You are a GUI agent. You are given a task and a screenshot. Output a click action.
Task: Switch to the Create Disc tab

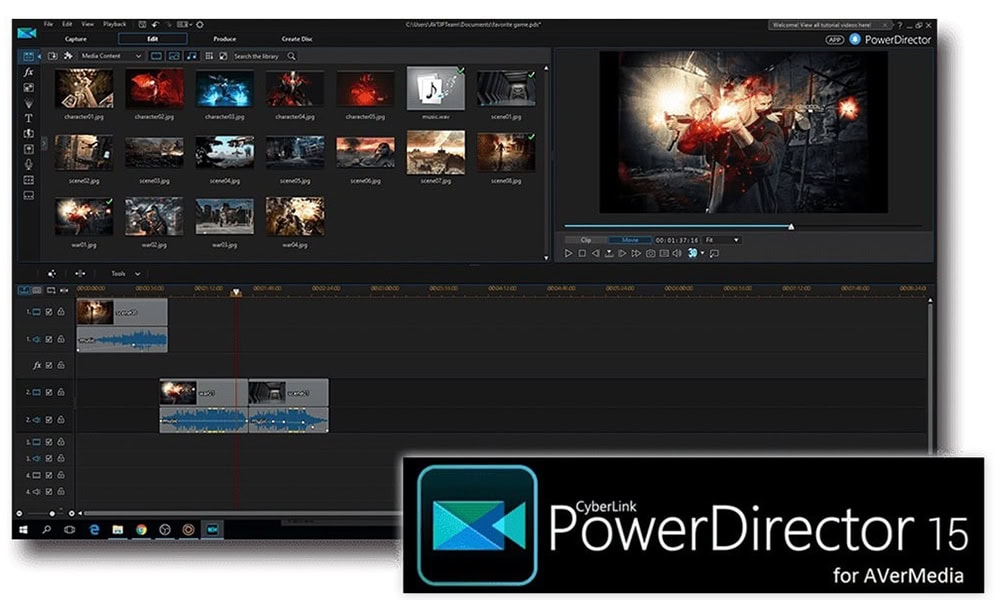coord(297,39)
